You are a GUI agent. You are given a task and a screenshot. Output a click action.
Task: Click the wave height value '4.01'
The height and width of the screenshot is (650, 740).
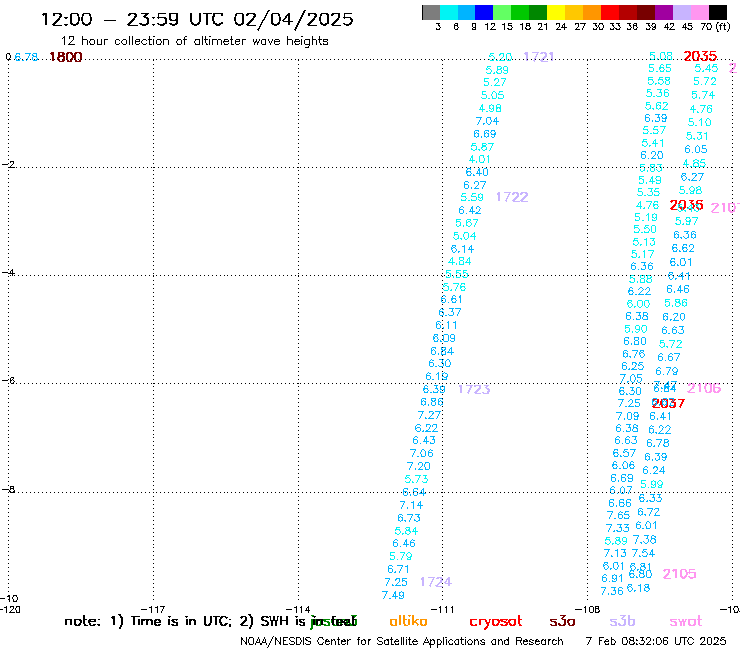click(479, 160)
